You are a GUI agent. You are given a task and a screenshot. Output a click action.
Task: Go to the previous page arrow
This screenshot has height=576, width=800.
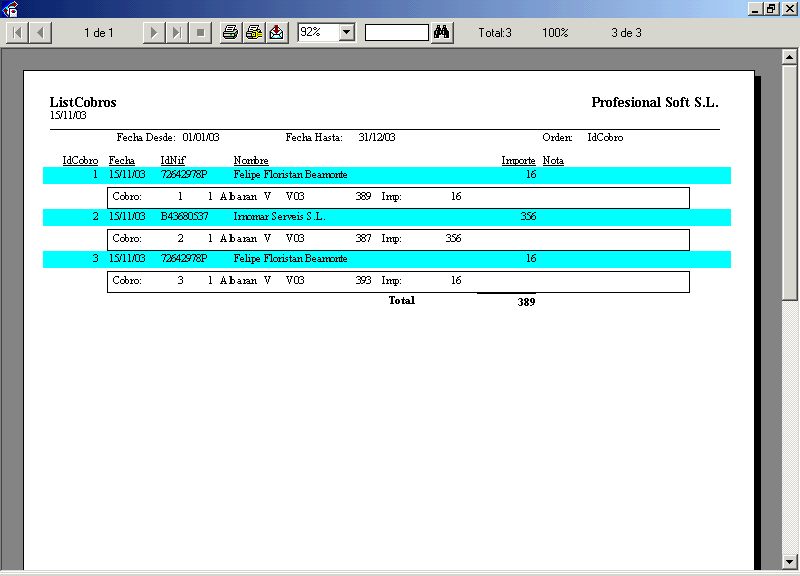(40, 33)
